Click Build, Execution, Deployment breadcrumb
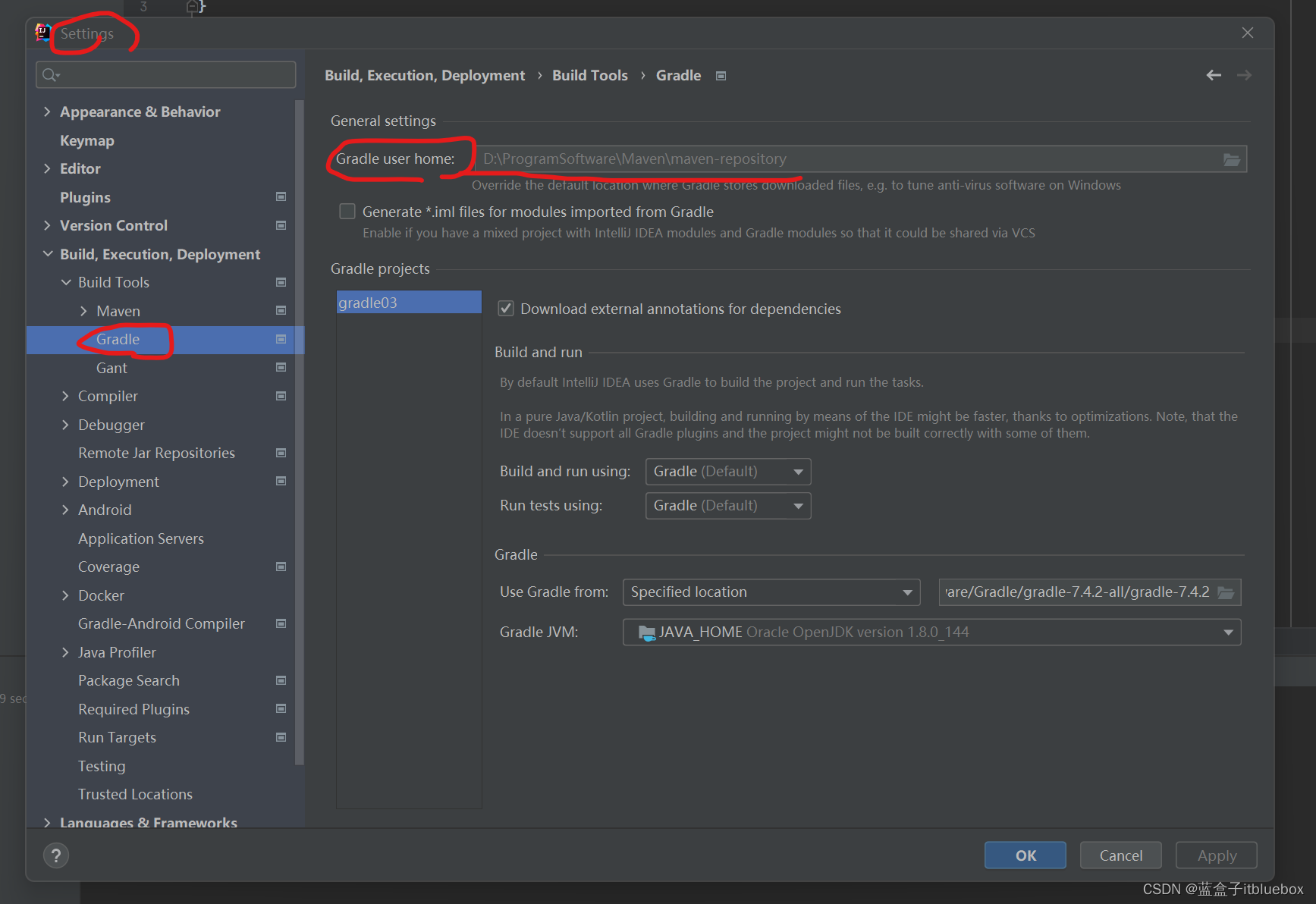1316x904 pixels. pyautogui.click(x=425, y=75)
